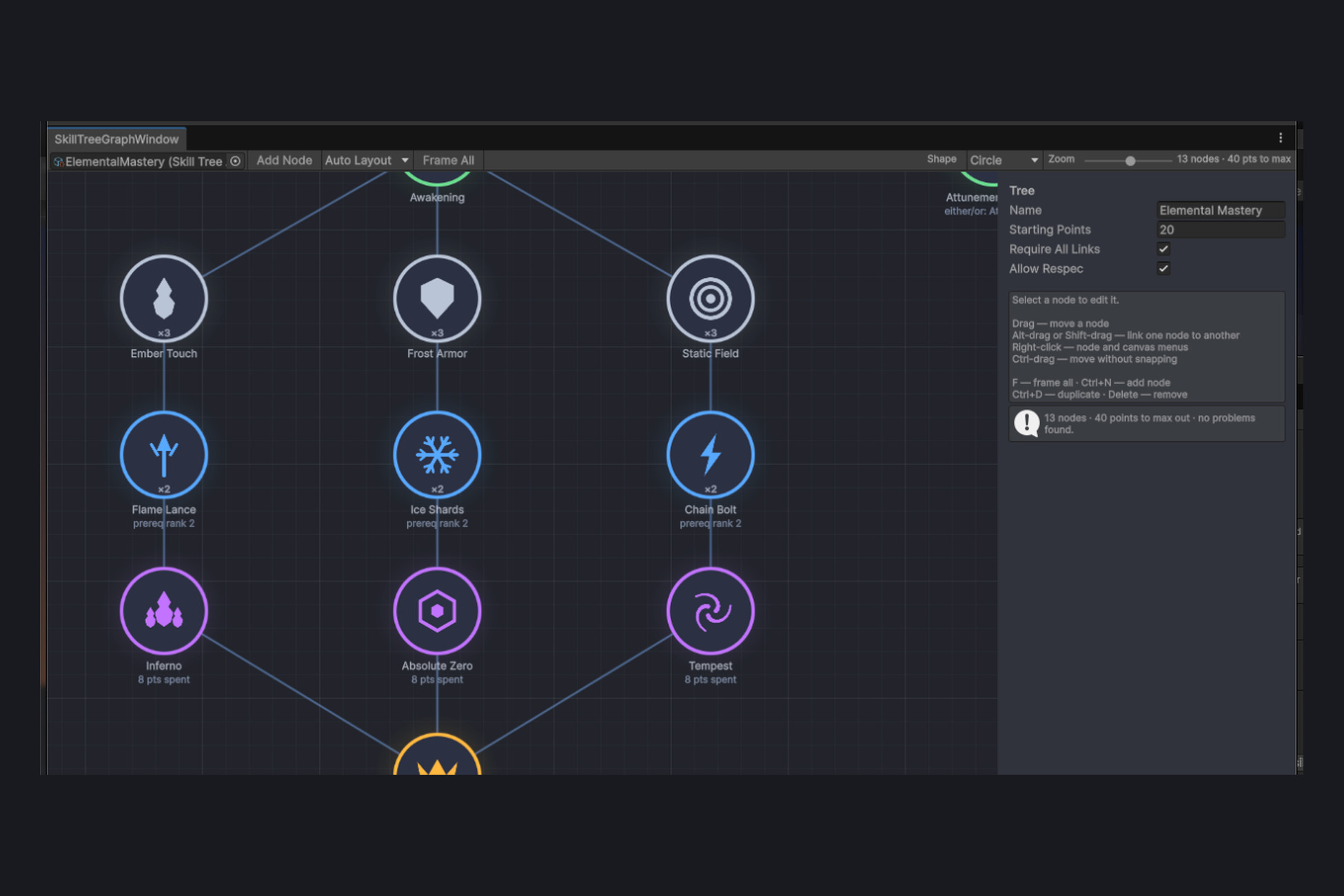Screen dimensions: 1344x896
Task: Click the Awakening node label
Action: point(437,197)
